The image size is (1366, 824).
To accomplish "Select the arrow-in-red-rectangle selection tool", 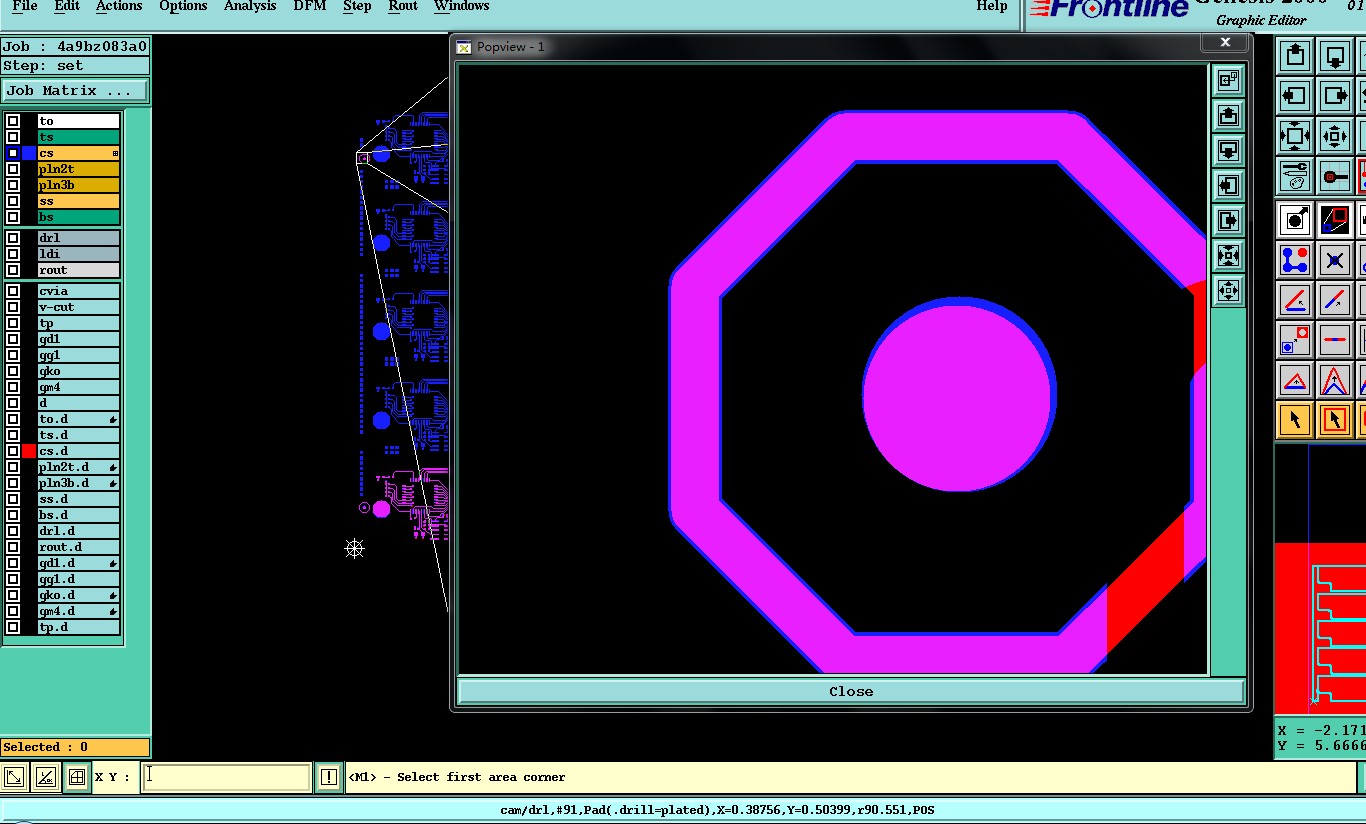I will 1334,420.
